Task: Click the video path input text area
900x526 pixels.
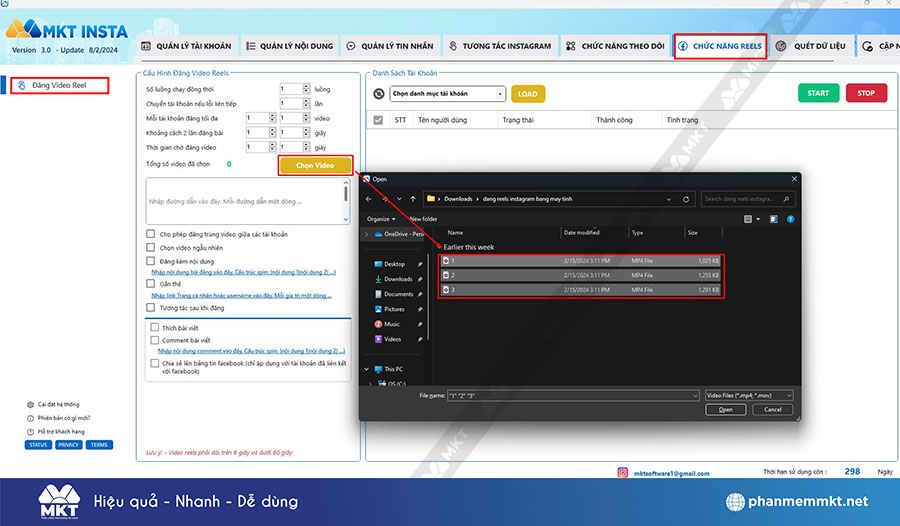Action: click(x=245, y=201)
